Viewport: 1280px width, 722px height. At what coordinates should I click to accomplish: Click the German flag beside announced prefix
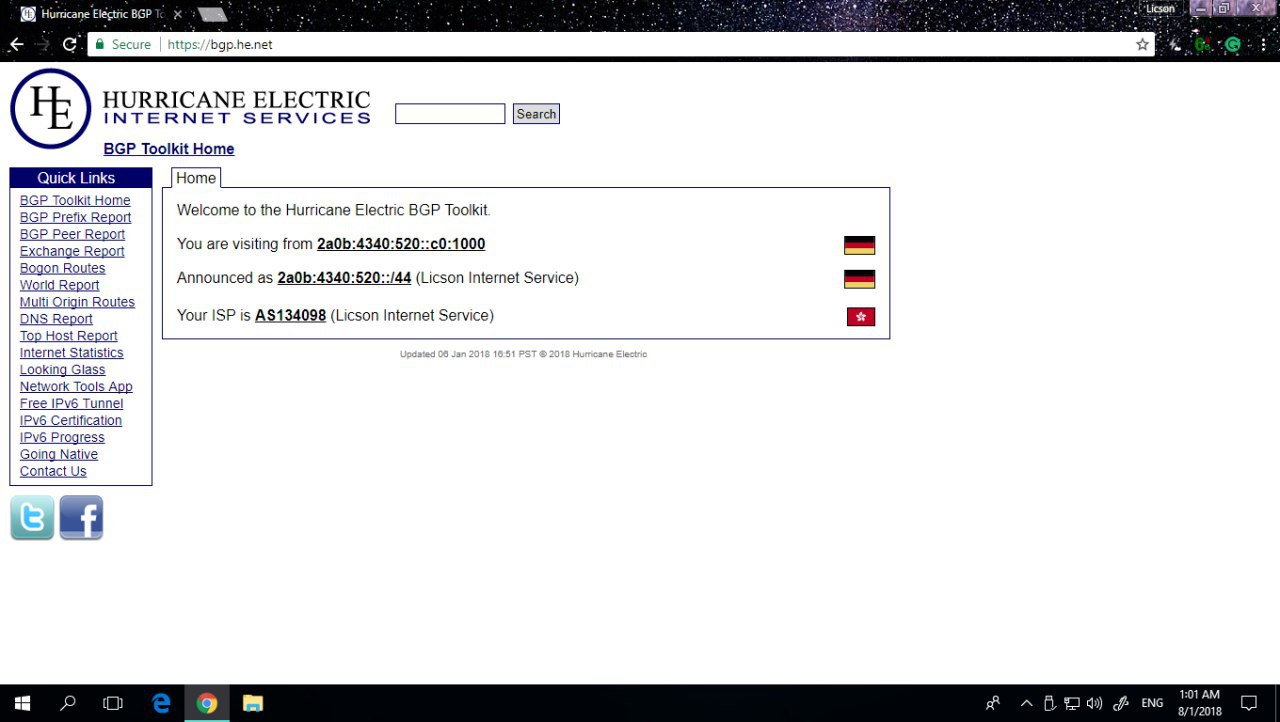[x=859, y=279]
